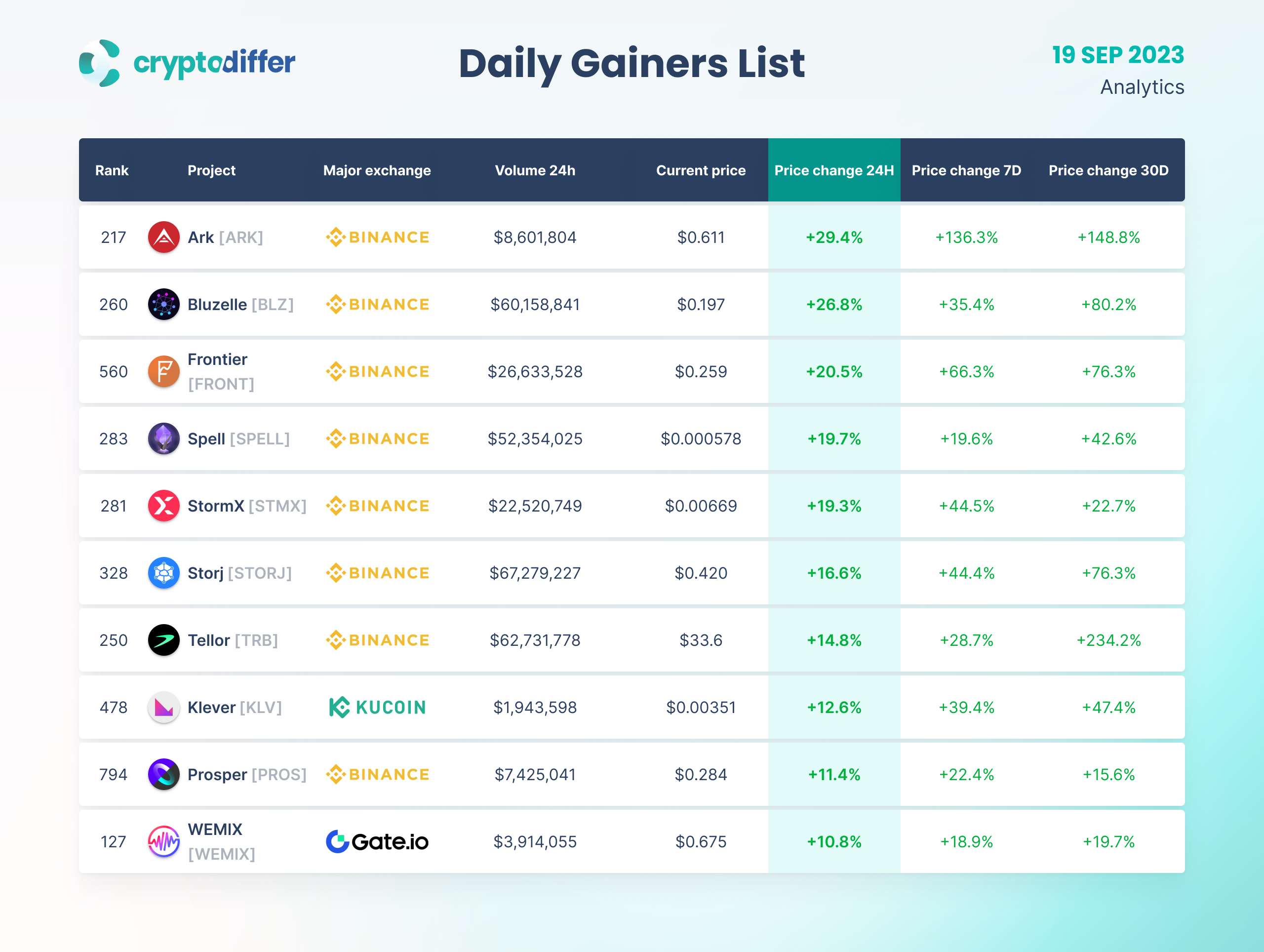This screenshot has height=952, width=1264.
Task: Click the black Tellor logo icon
Action: (x=163, y=640)
